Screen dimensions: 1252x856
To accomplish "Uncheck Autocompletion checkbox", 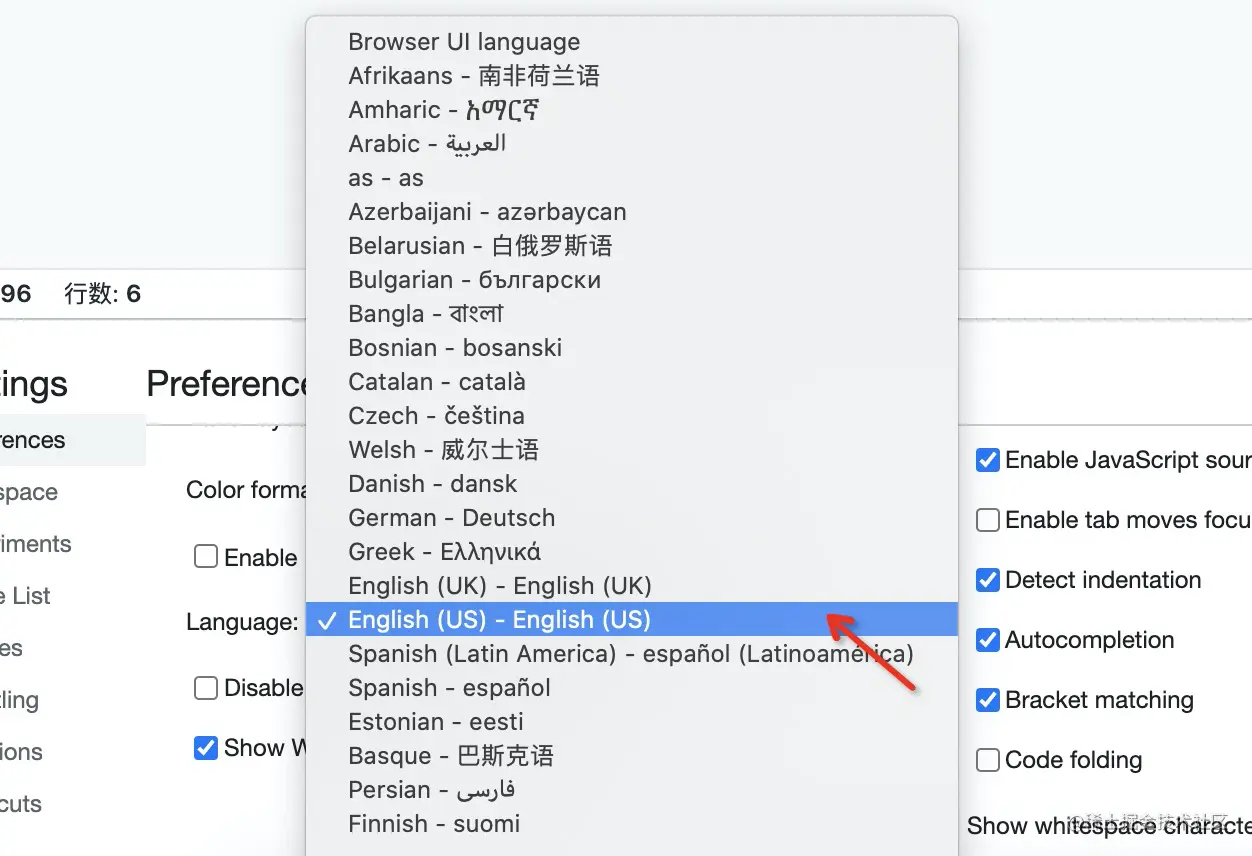I will (x=988, y=640).
